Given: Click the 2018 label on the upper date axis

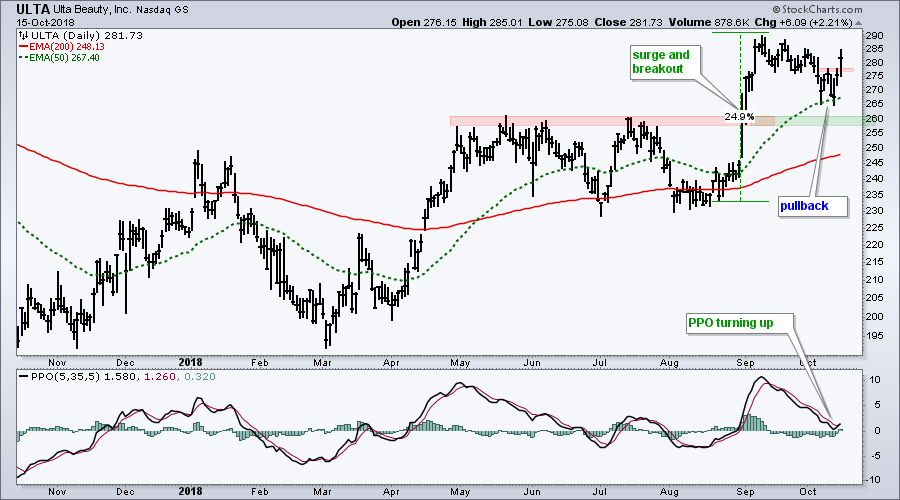Looking at the screenshot, I should (x=190, y=362).
